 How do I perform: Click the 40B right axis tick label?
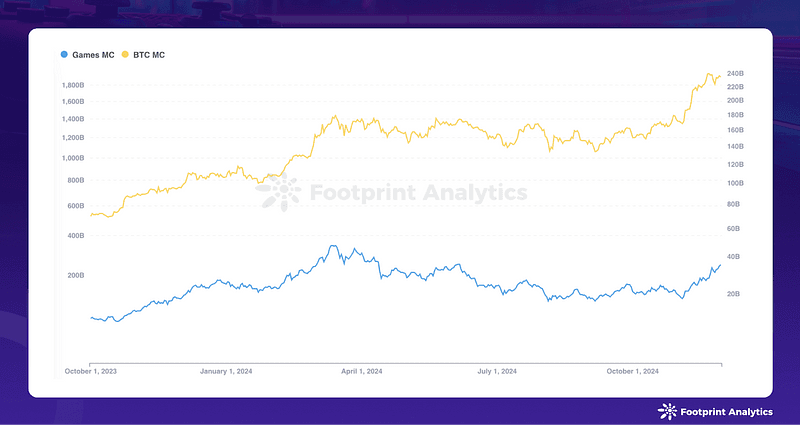pyautogui.click(x=734, y=257)
